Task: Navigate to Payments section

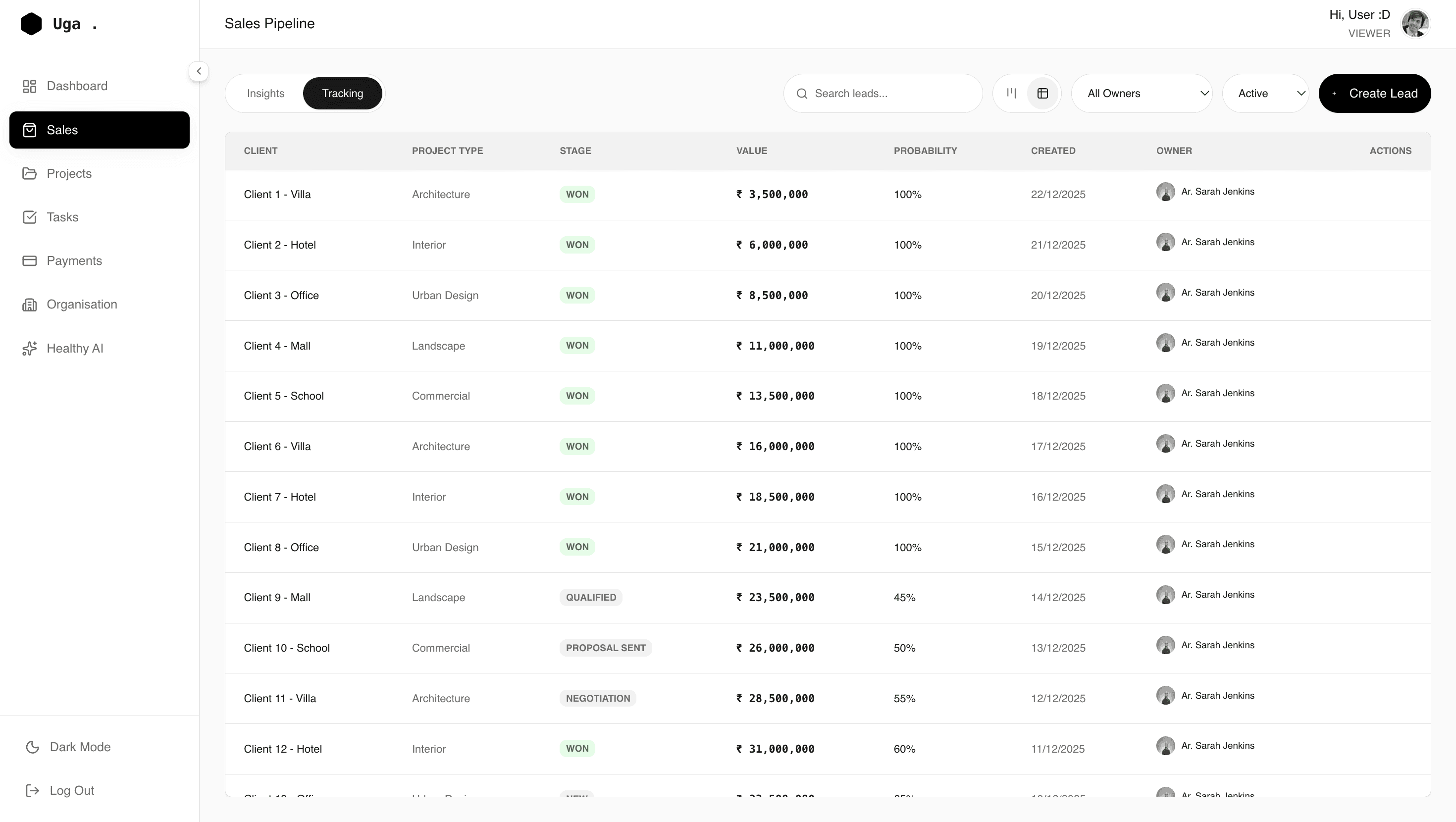Action: pyautogui.click(x=74, y=260)
